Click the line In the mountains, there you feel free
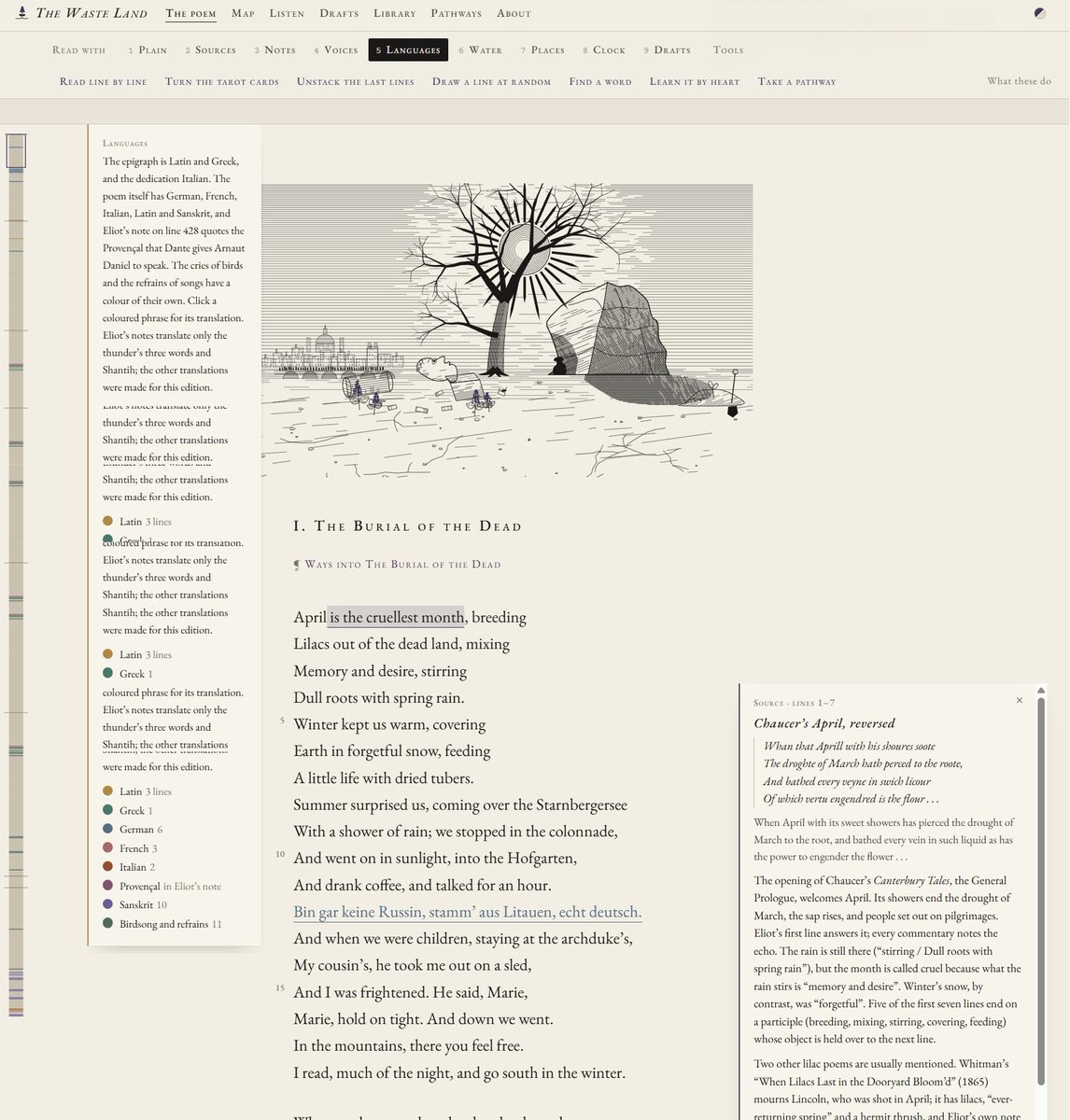1070x1120 pixels. [408, 1045]
